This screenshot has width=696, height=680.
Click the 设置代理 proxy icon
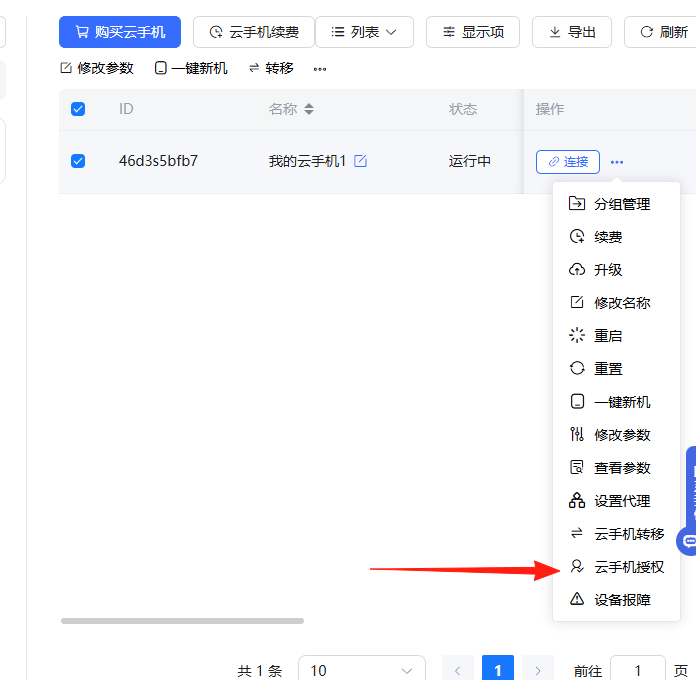tap(577, 501)
